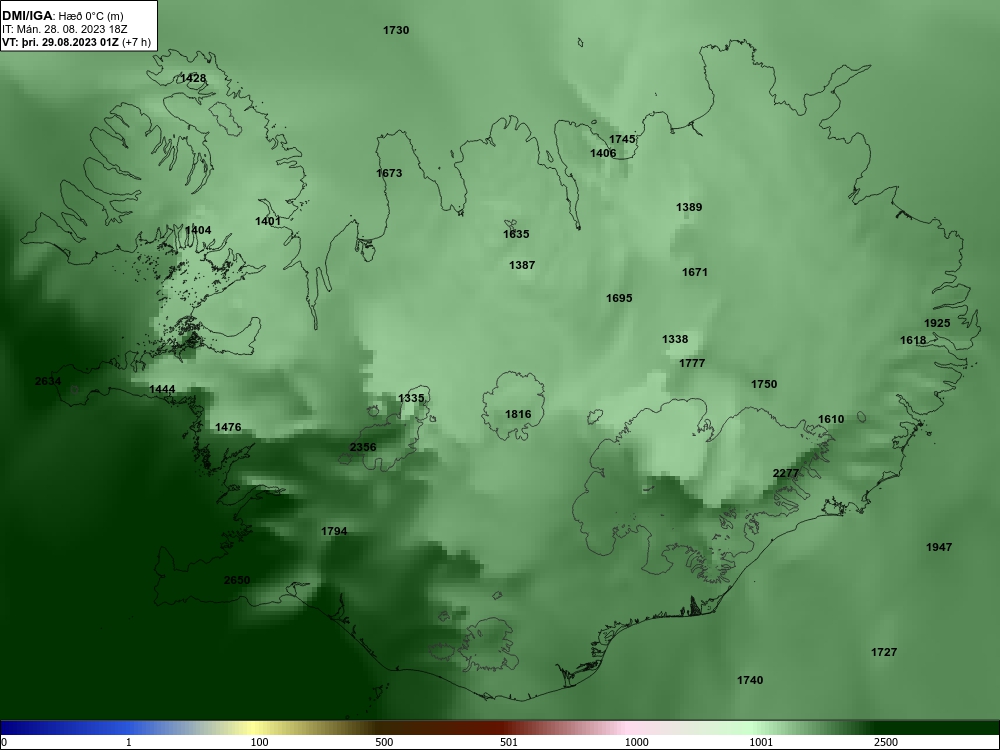This screenshot has width=1000, height=750.
Task: Select the 1389 map value
Action: 689,207
